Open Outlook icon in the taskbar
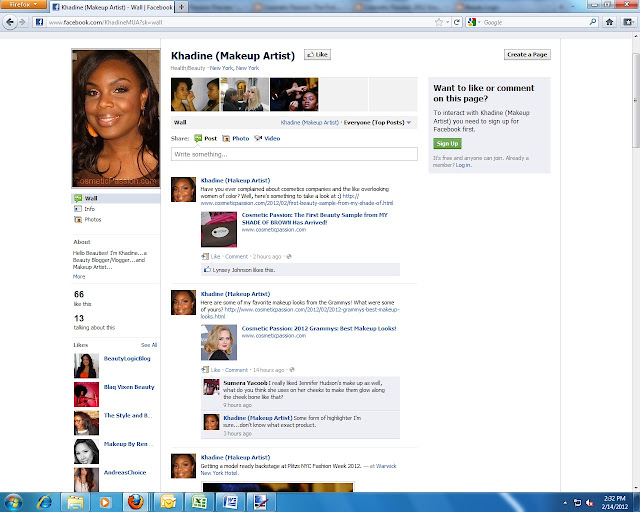 [x=168, y=502]
